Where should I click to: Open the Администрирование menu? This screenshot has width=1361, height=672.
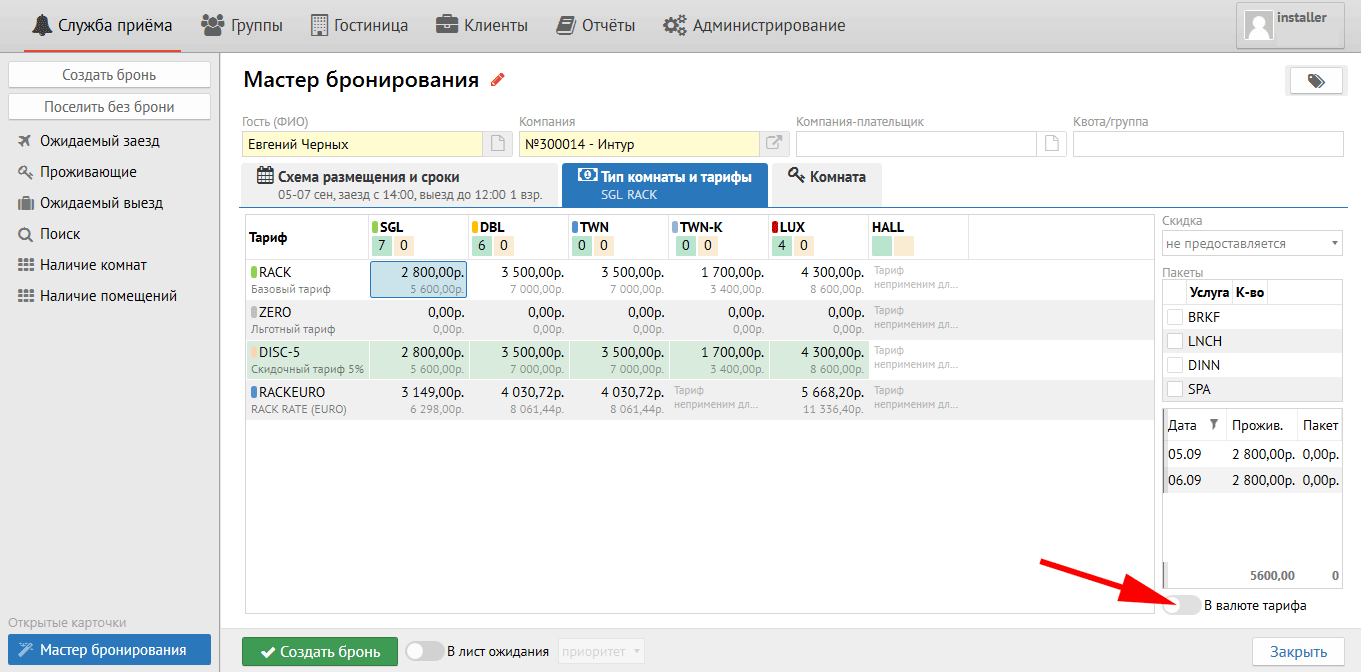coord(755,25)
